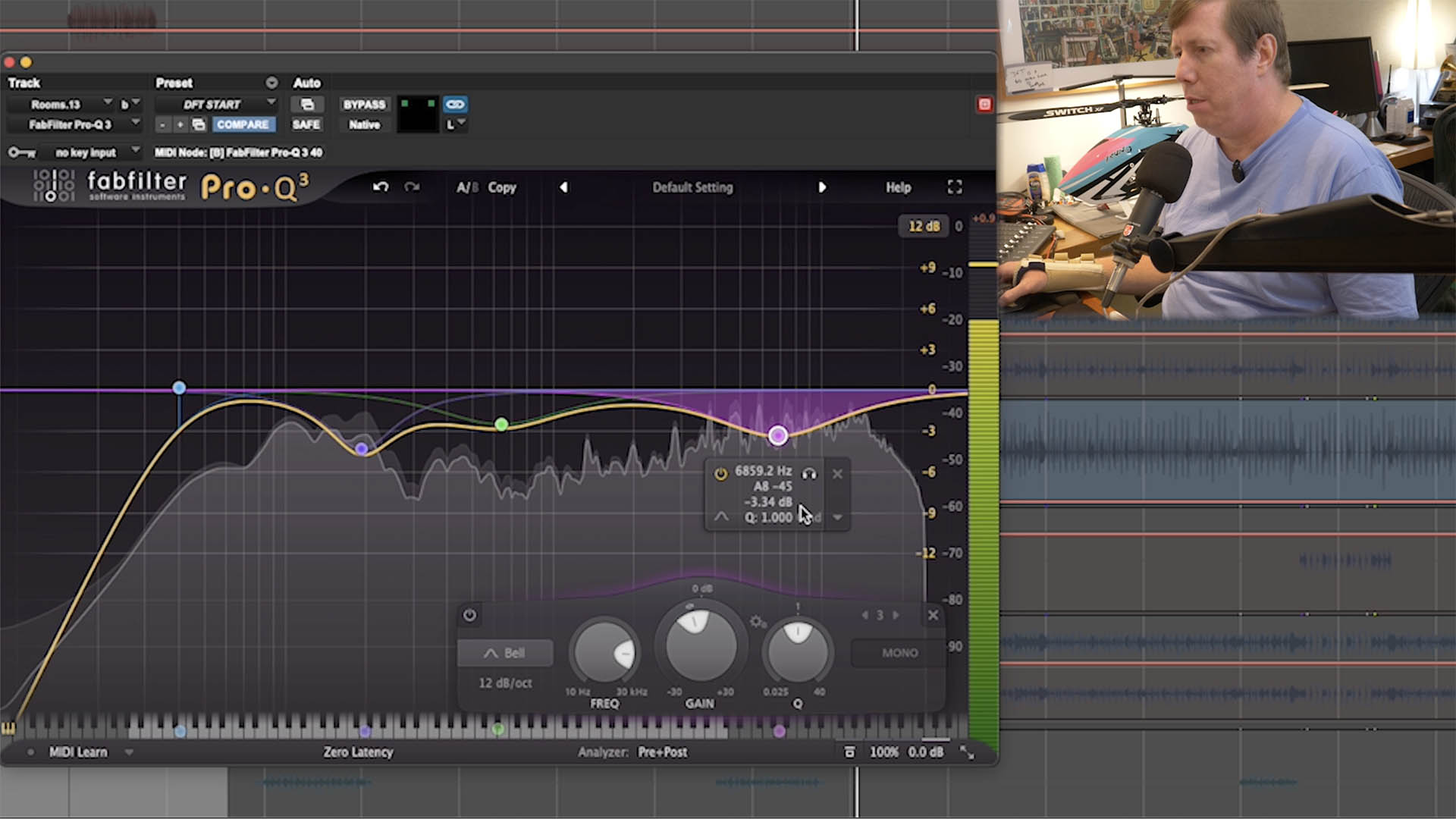Click the key input key icon
Screen dimensions: 1456x819
tap(21, 152)
